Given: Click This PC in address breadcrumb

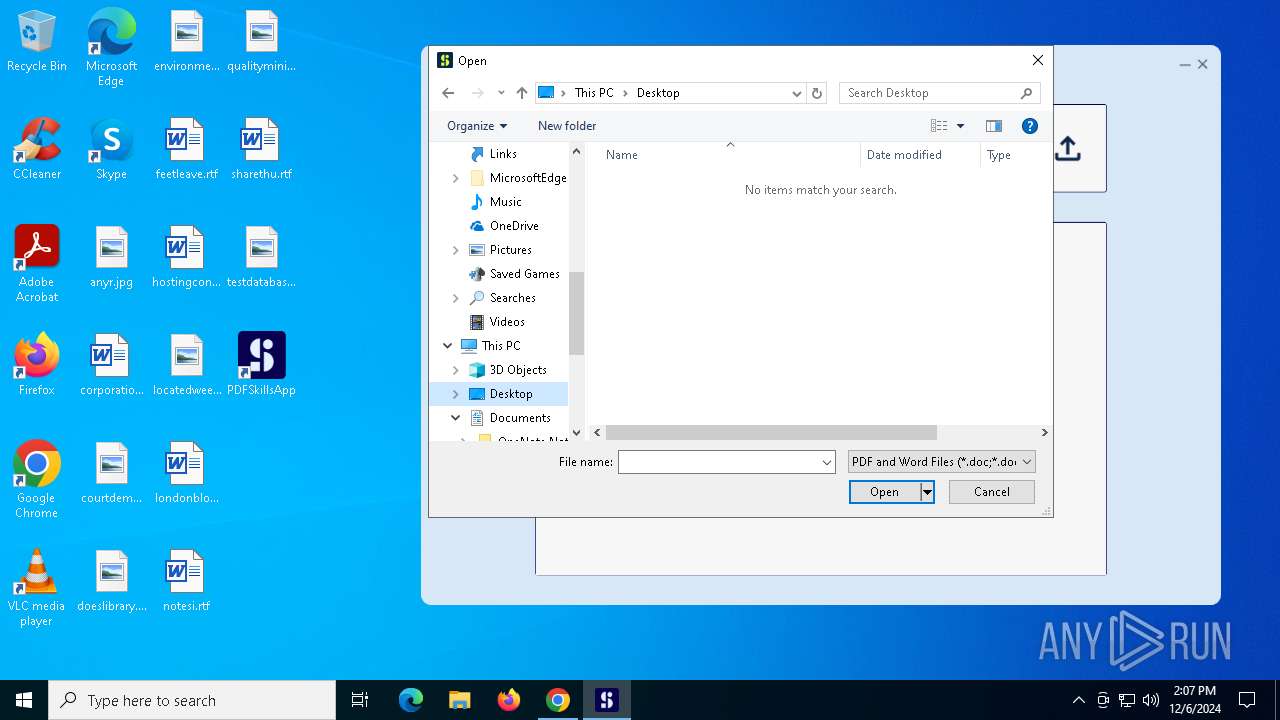Looking at the screenshot, I should tap(594, 93).
